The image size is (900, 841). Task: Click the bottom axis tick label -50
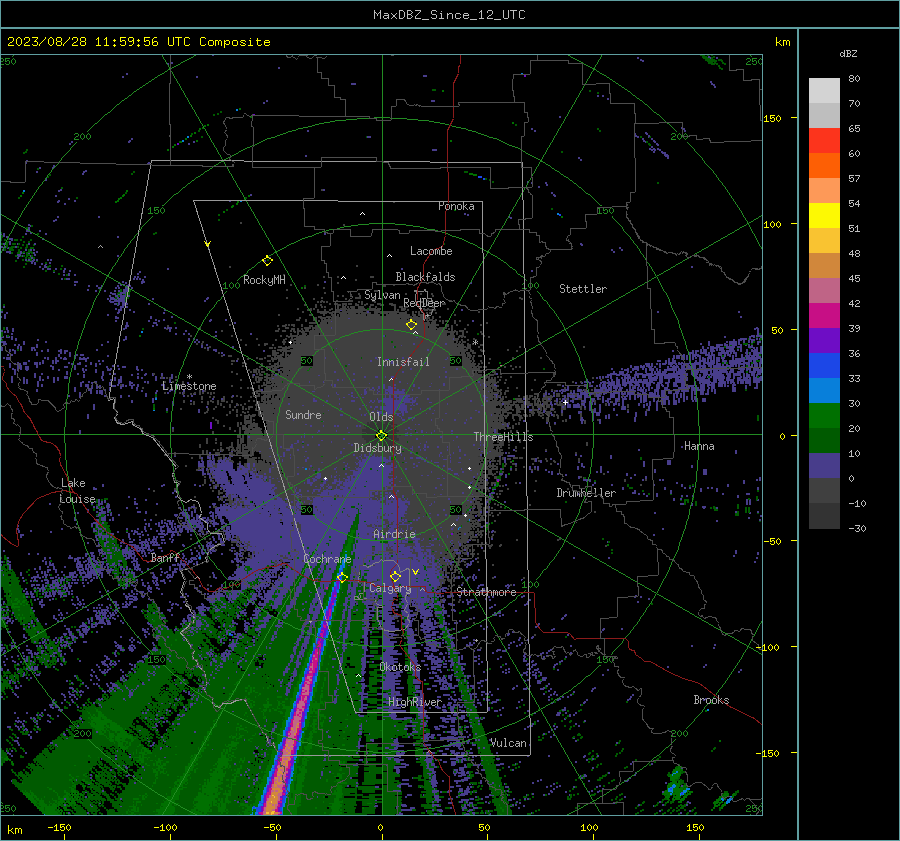click(x=272, y=827)
